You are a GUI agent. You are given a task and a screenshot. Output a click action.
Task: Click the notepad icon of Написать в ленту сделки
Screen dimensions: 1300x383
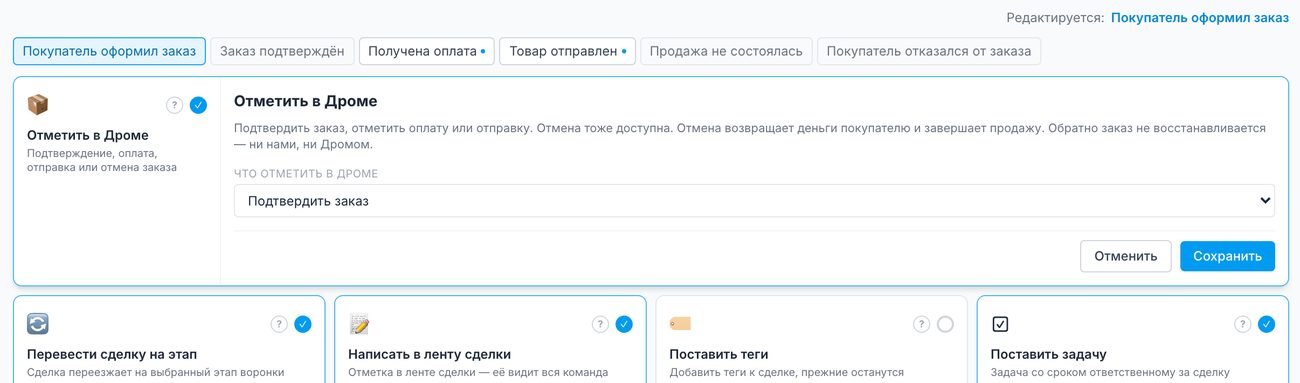tap(359, 324)
